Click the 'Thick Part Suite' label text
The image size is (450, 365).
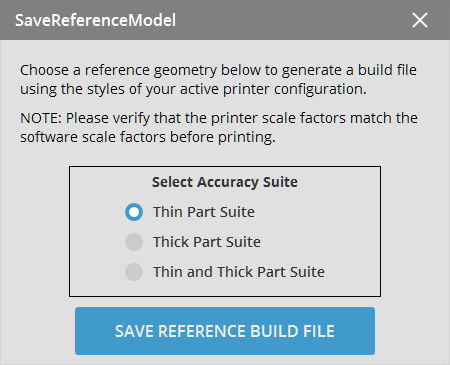pyautogui.click(x=207, y=242)
